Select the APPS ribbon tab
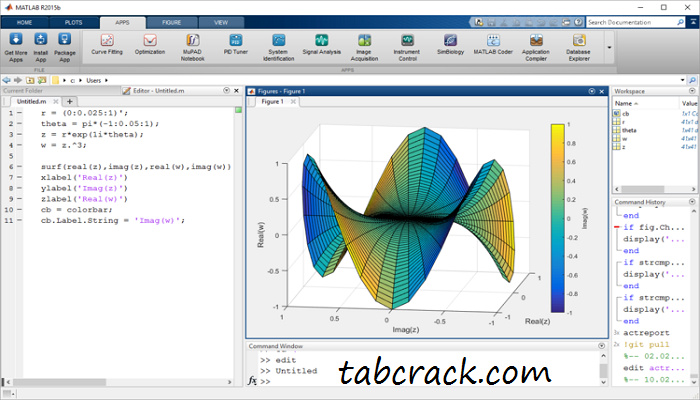 click(x=122, y=22)
